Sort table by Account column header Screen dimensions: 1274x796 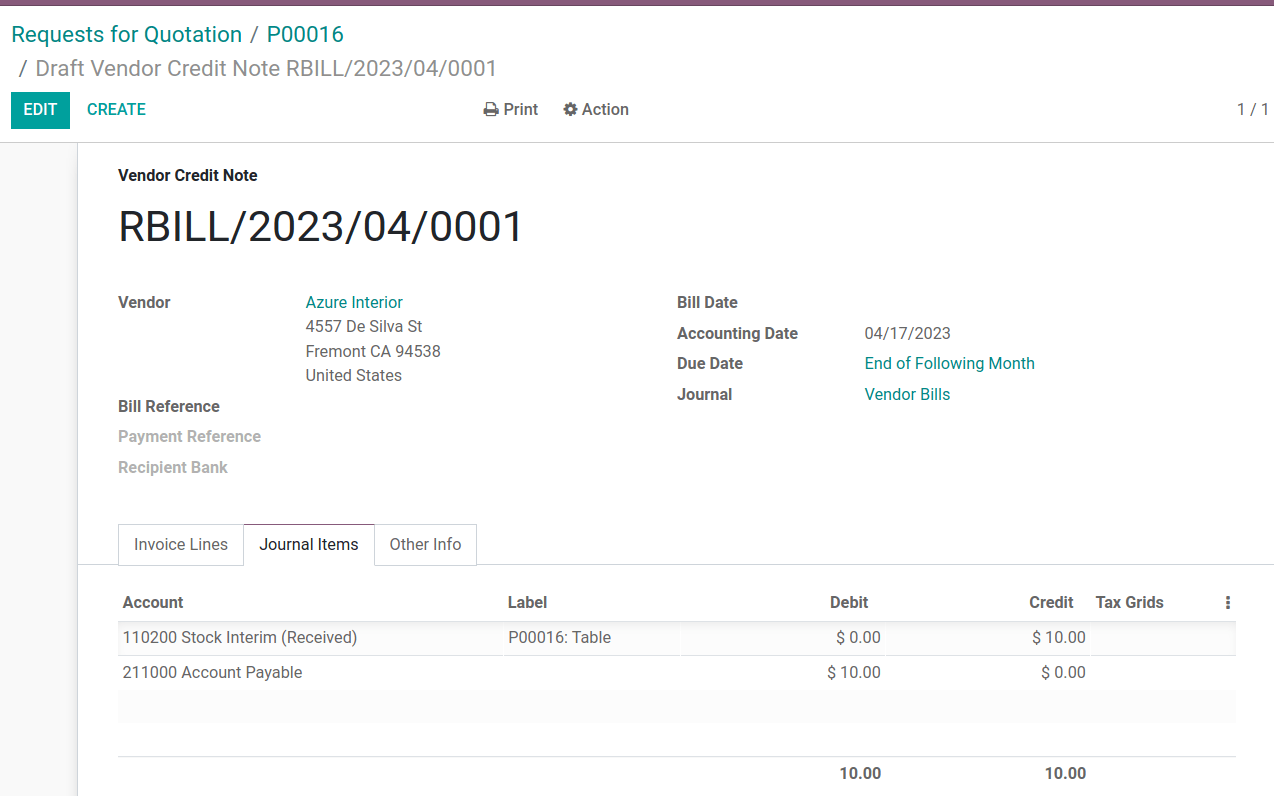tap(153, 603)
